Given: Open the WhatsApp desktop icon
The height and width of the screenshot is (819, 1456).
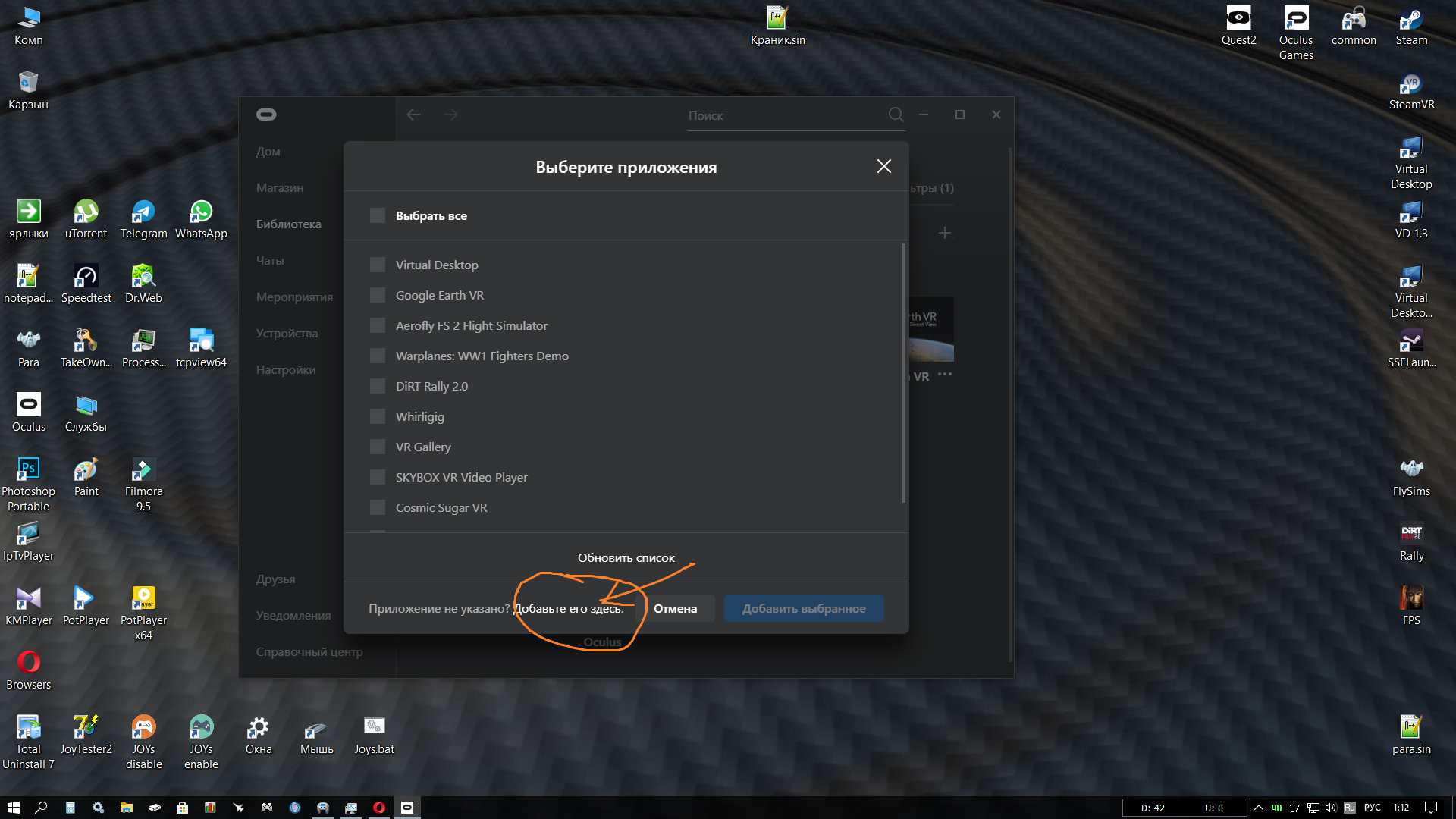Looking at the screenshot, I should point(201,220).
